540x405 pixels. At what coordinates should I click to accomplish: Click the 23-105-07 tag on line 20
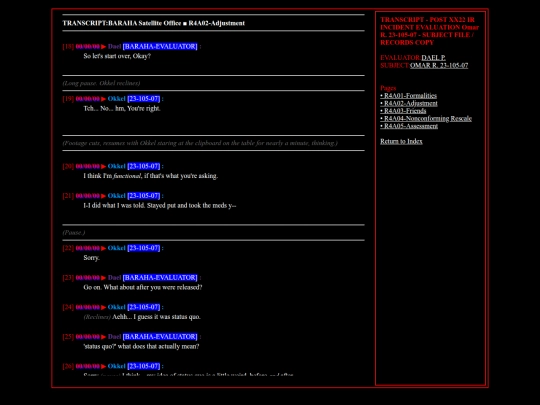144,166
